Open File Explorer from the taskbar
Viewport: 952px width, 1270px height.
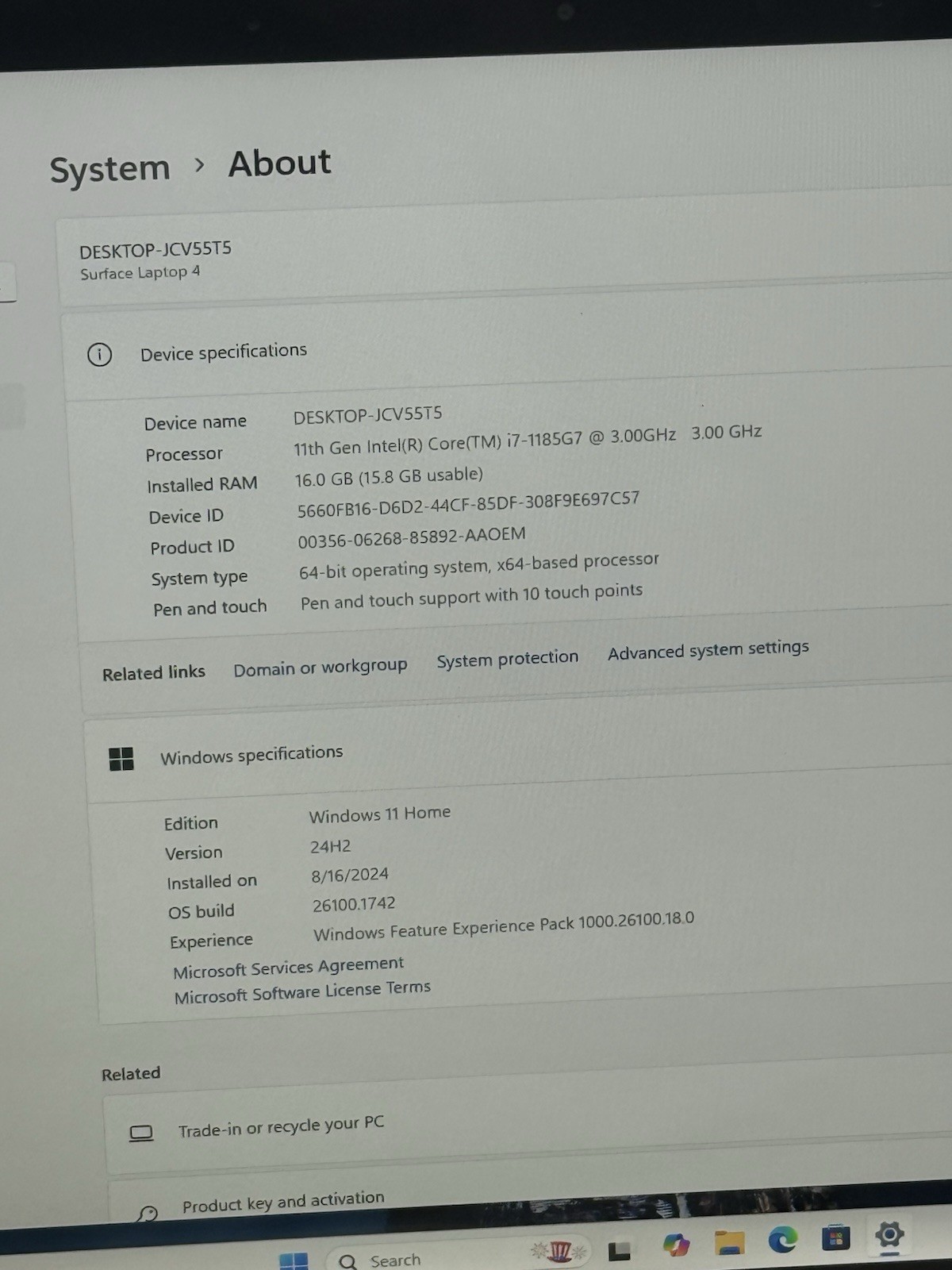(729, 1243)
